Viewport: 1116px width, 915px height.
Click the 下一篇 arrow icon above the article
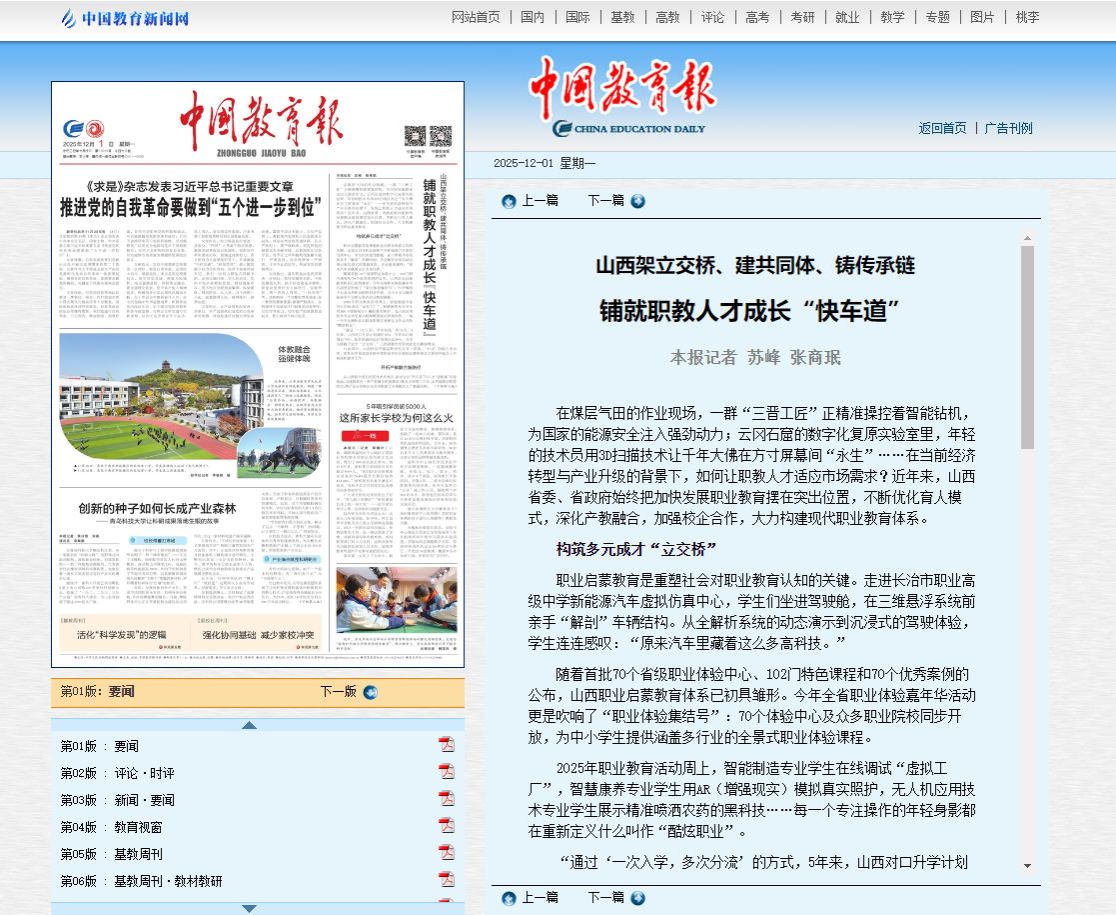pos(638,201)
